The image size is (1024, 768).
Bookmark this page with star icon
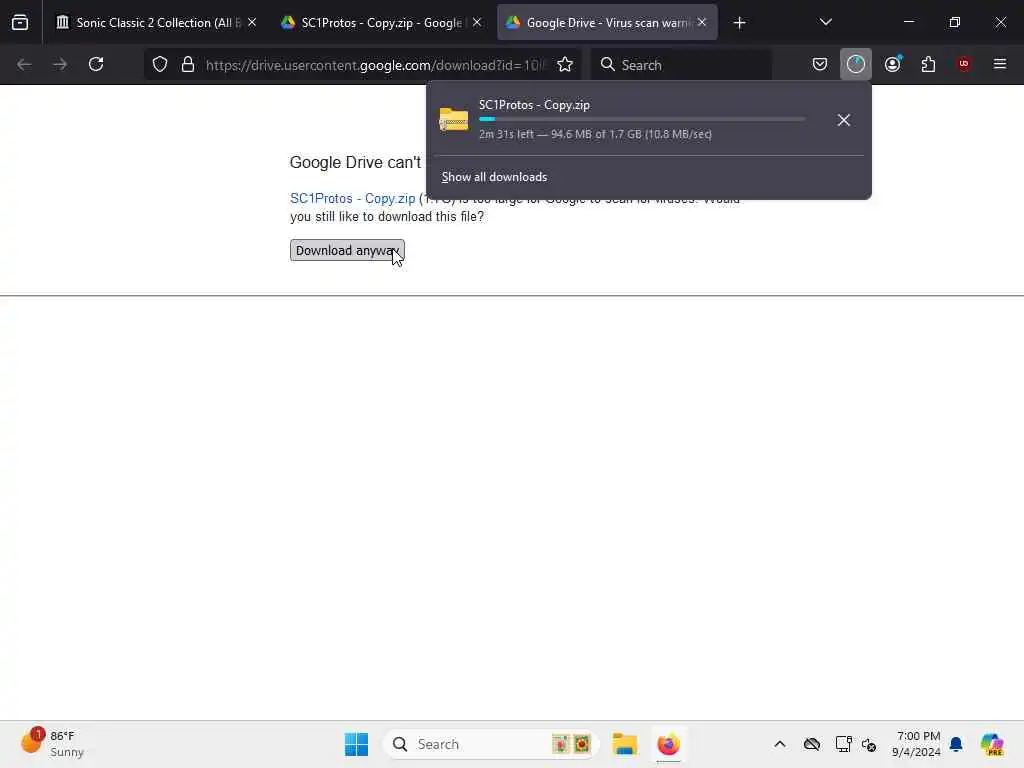(565, 64)
